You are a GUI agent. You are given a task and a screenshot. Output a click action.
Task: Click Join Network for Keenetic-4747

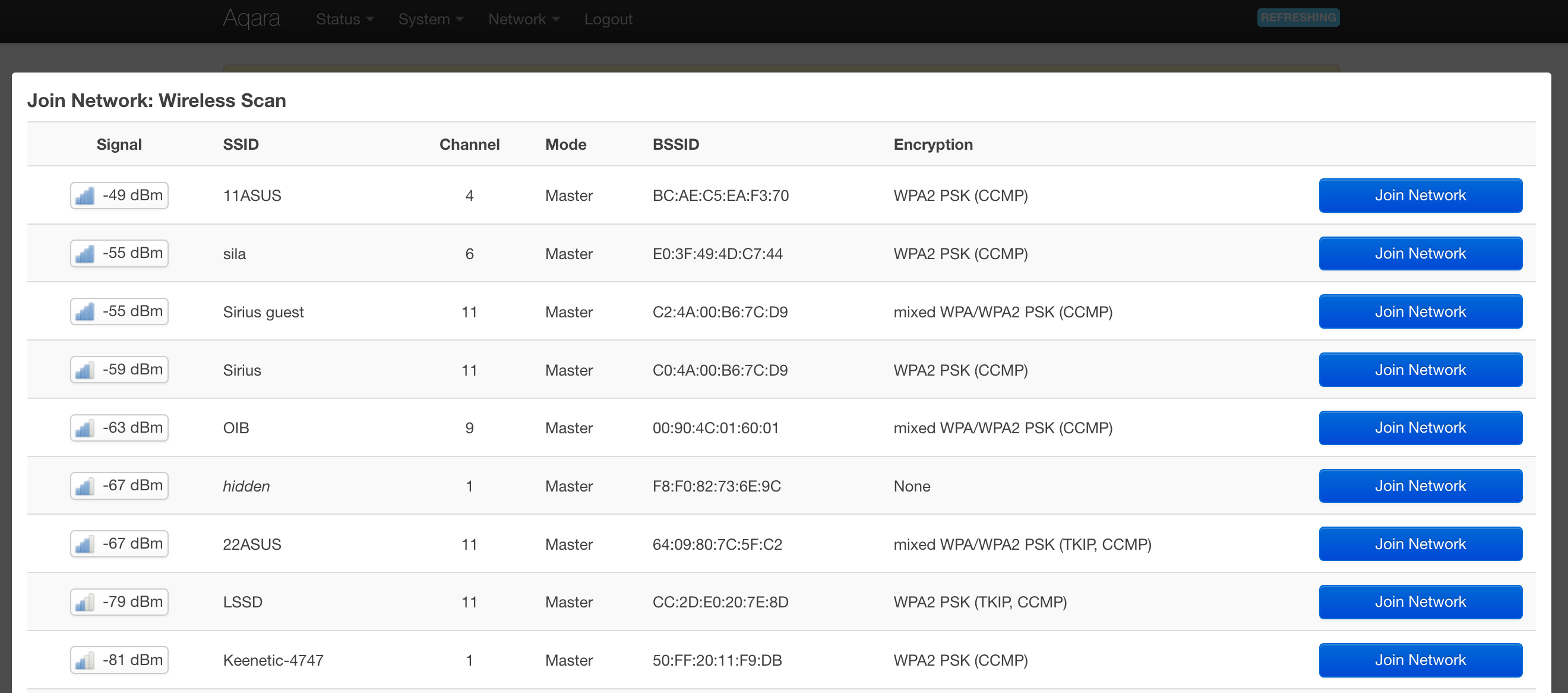1420,660
